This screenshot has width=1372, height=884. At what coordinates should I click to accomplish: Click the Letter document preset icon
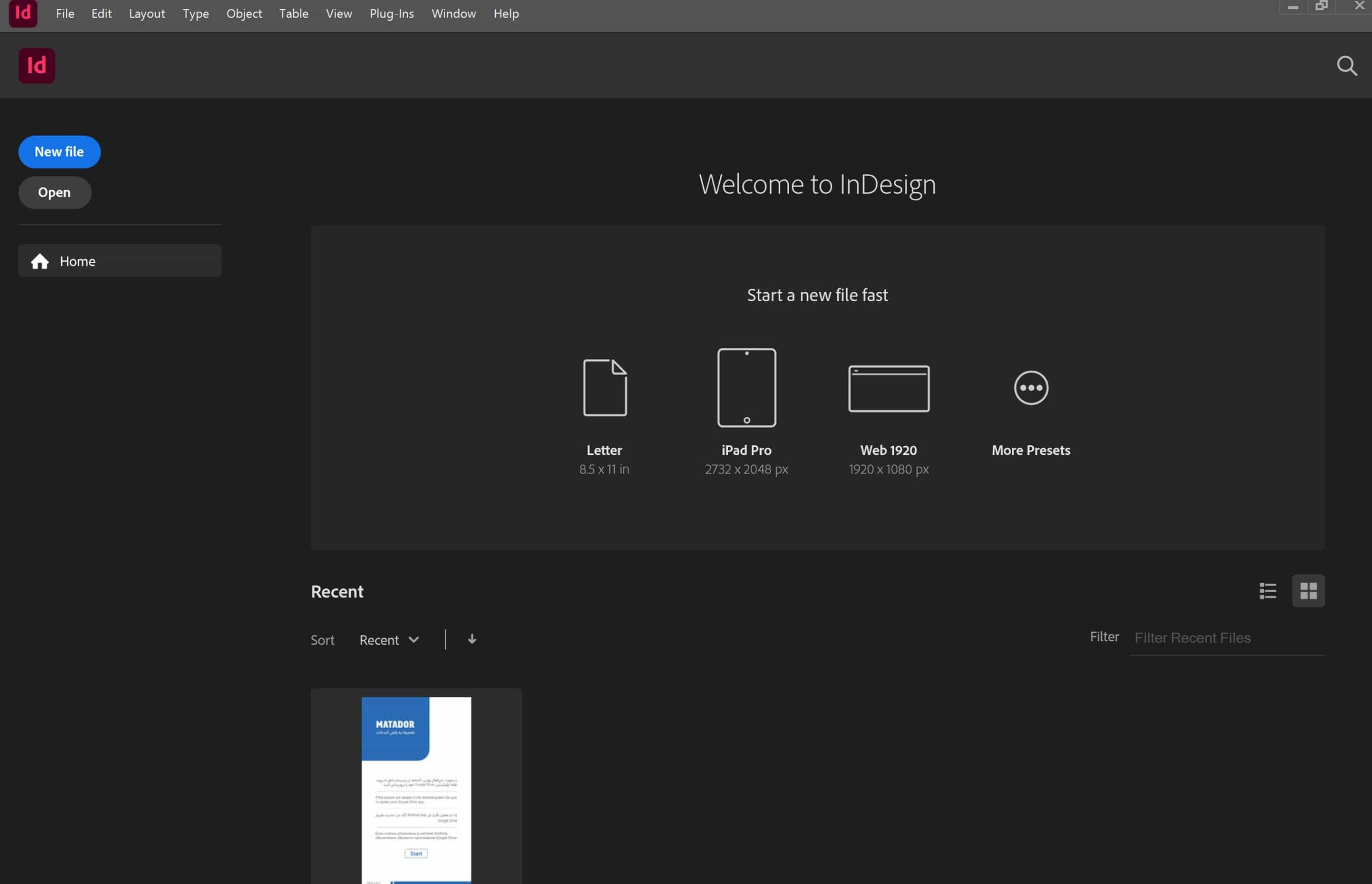coord(605,387)
